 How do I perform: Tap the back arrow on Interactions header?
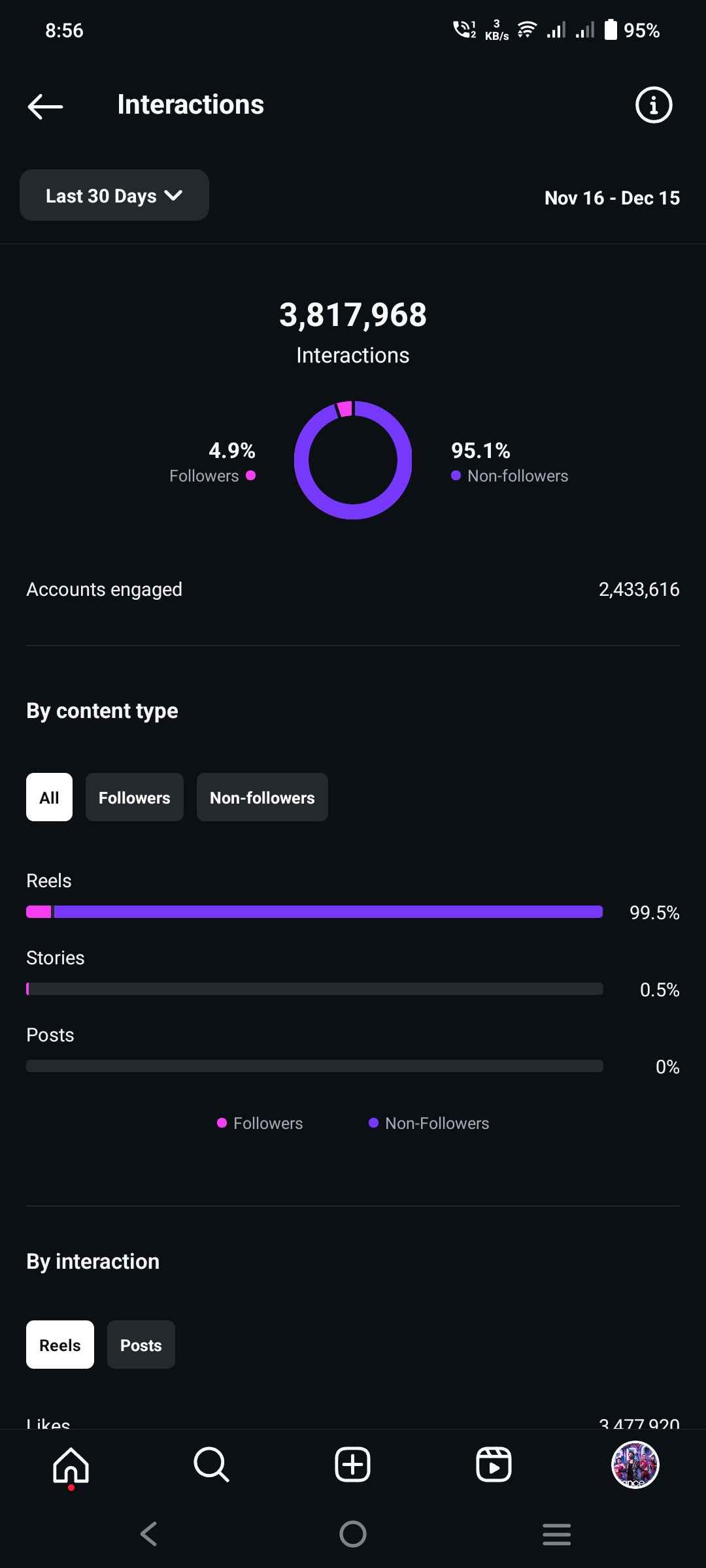pos(45,106)
